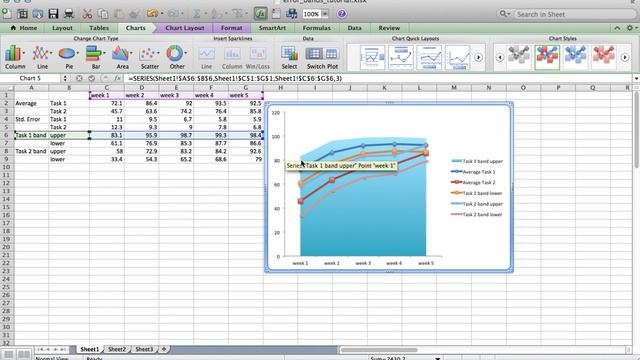Insert a Win/Loss sparkline
This screenshot has width=640, height=360.
tap(258, 58)
